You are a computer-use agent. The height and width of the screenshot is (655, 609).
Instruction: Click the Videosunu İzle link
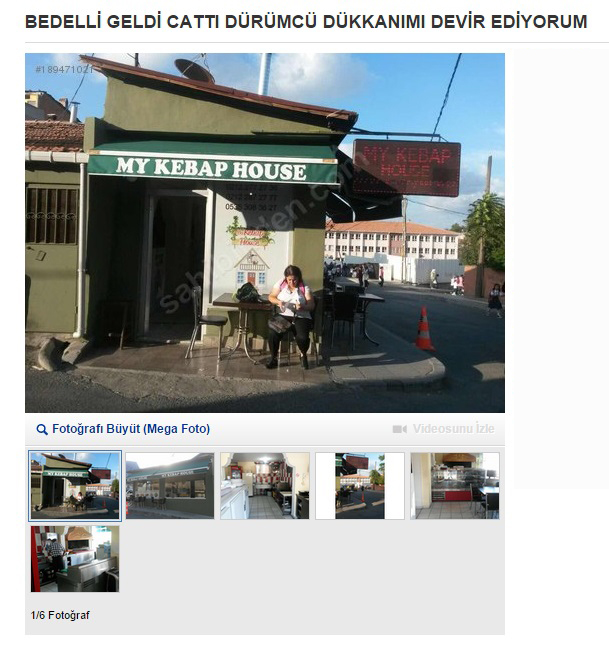pyautogui.click(x=454, y=429)
